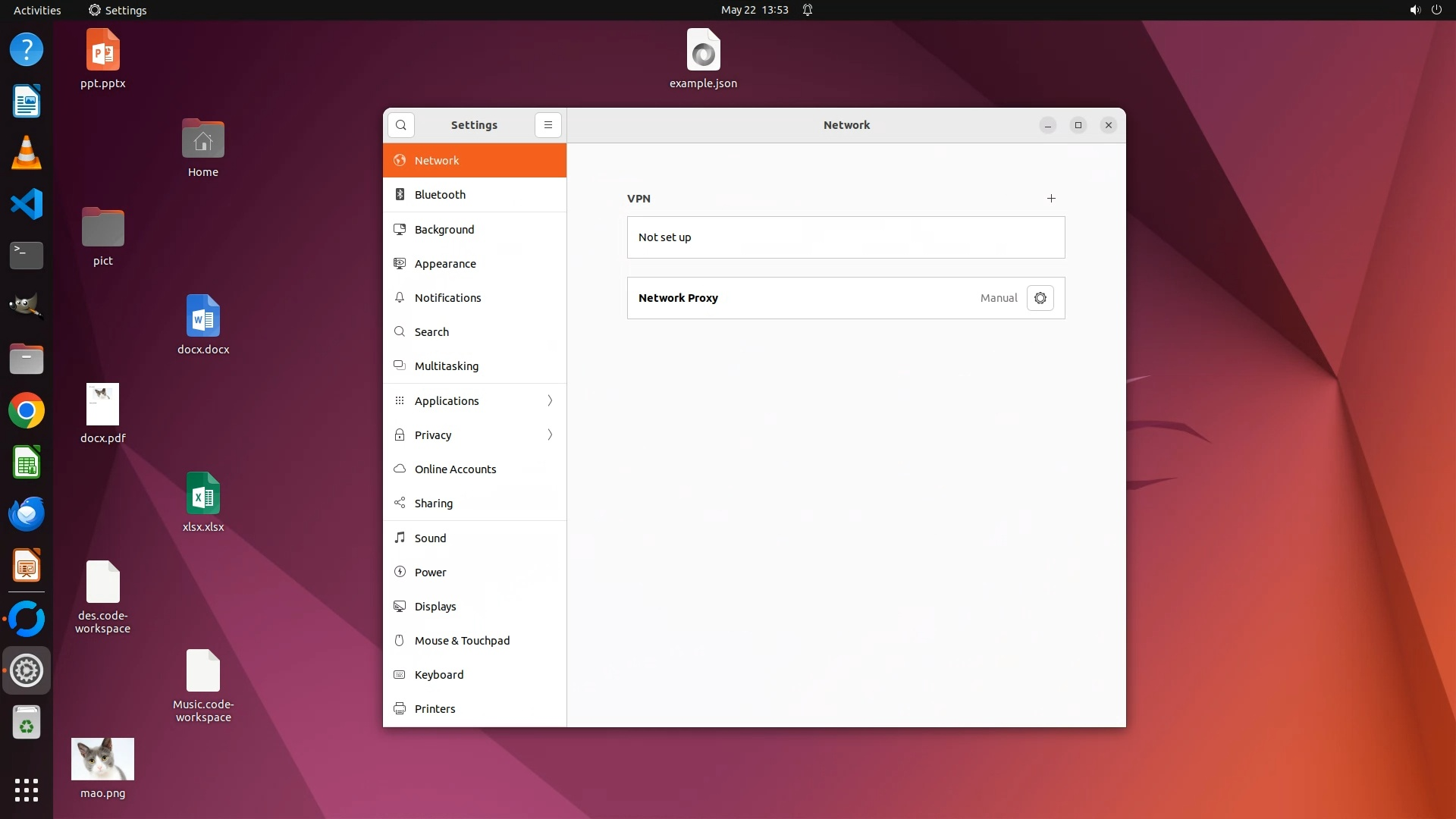Launch Google Chrome from the dock

(27, 411)
